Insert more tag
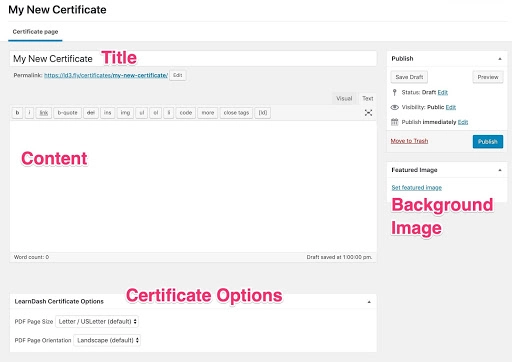This screenshot has height=362, width=512. [x=208, y=113]
